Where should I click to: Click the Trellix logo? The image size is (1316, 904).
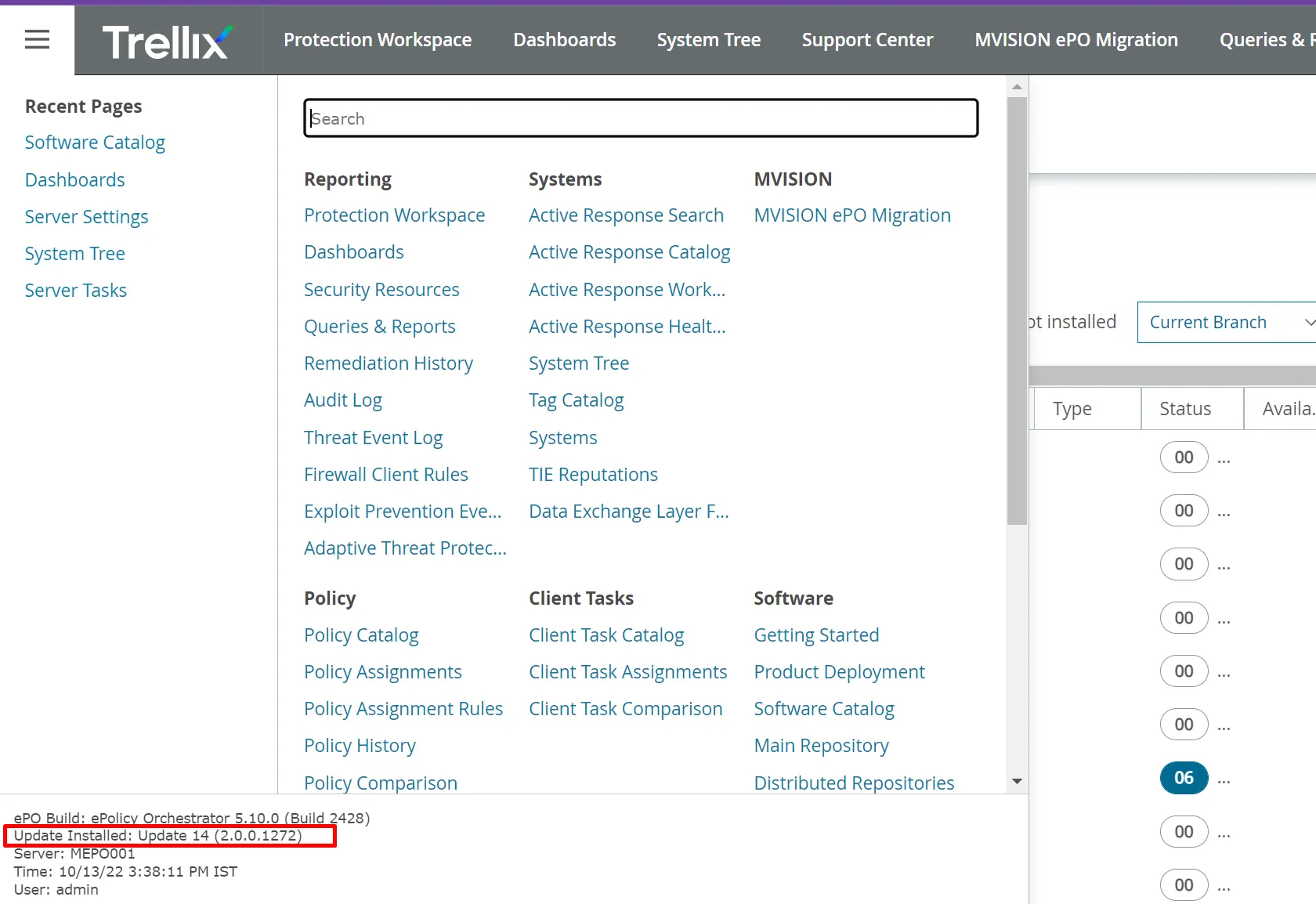pos(168,42)
